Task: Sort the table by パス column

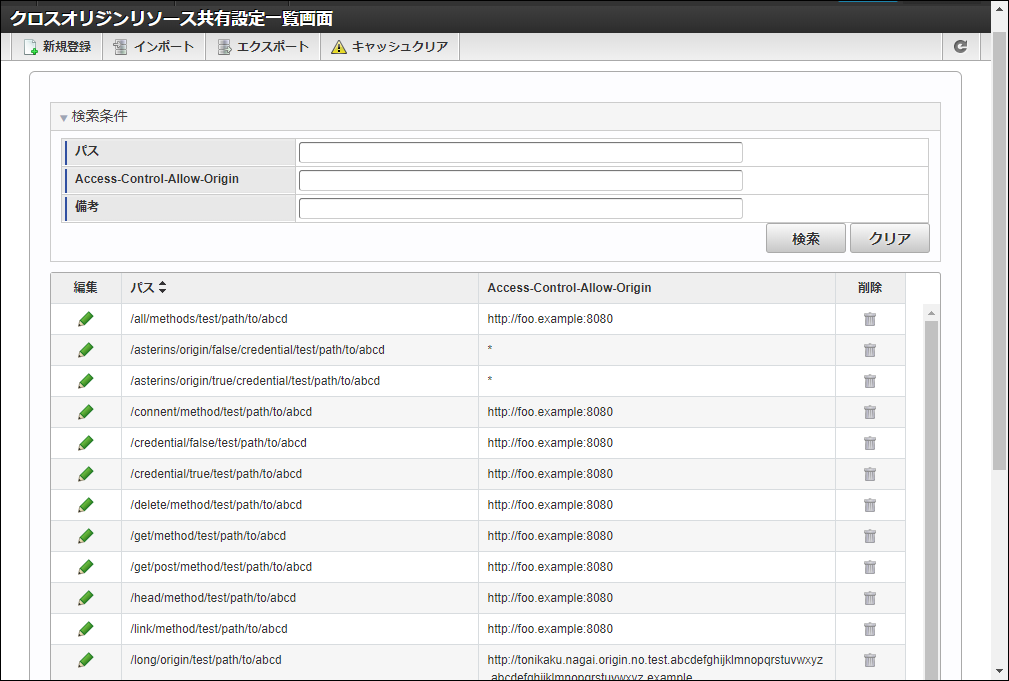Action: pyautogui.click(x=162, y=288)
